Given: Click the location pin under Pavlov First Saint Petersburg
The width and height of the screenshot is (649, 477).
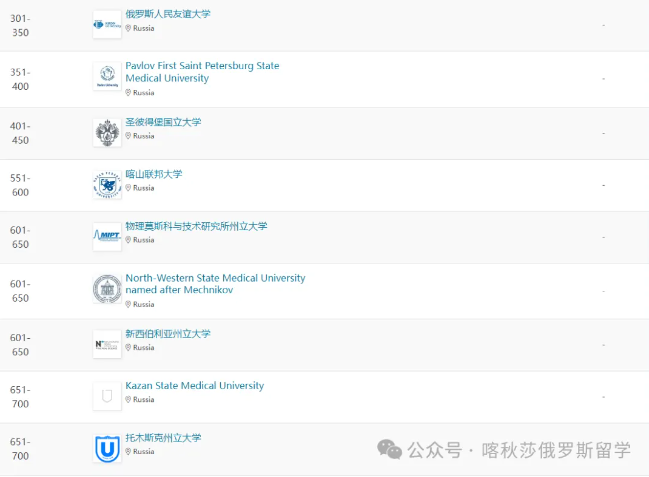Looking at the screenshot, I should click(128, 93).
